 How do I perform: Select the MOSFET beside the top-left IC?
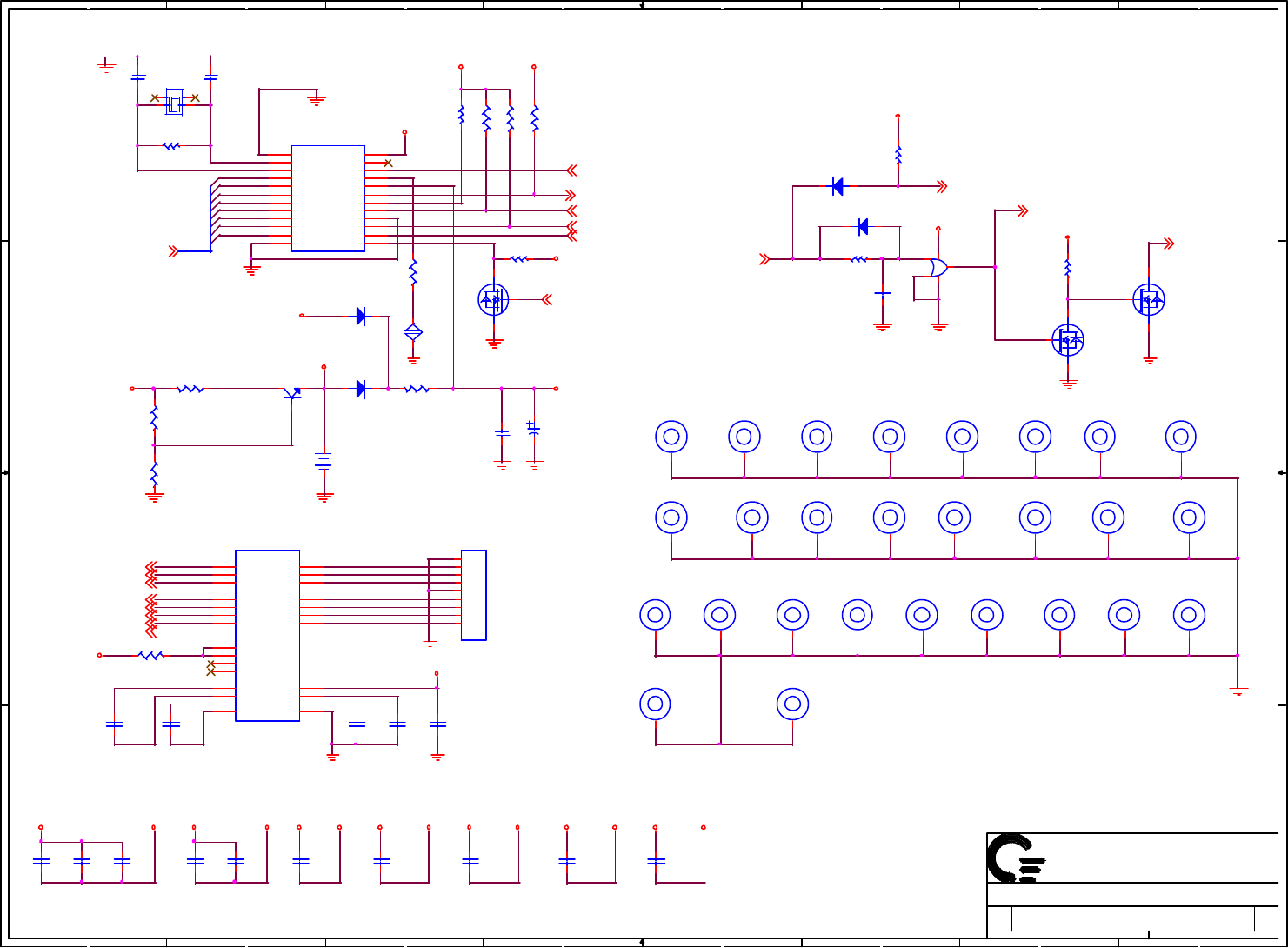coord(493,299)
